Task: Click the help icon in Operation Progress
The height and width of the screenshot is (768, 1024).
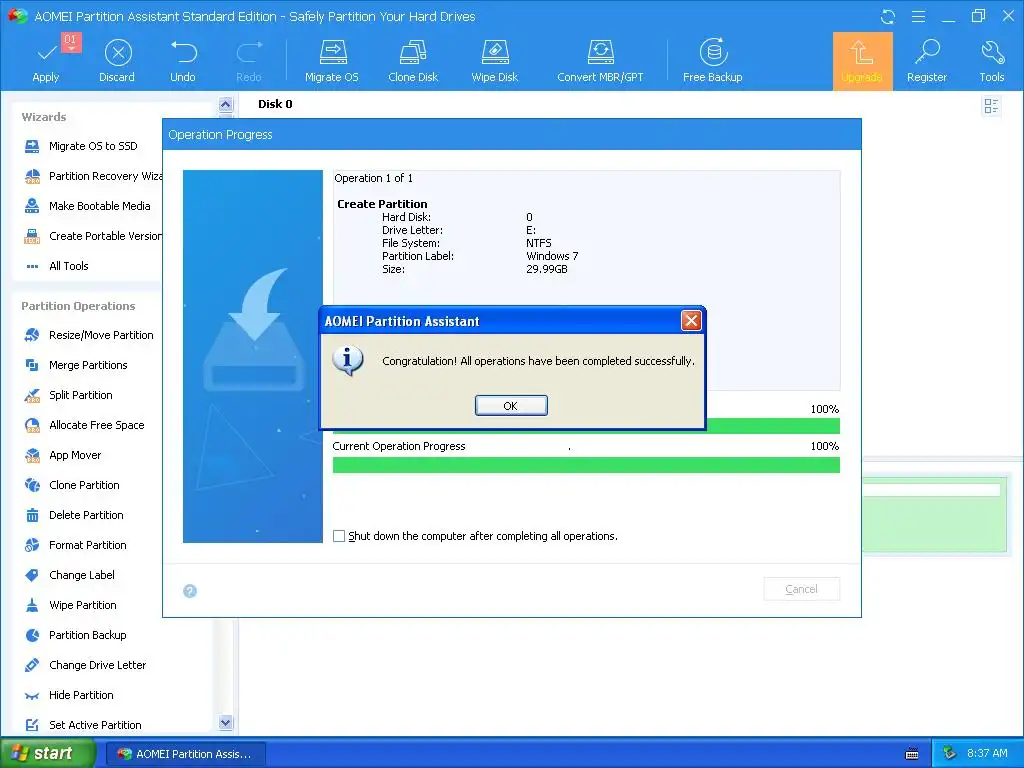Action: click(x=190, y=591)
